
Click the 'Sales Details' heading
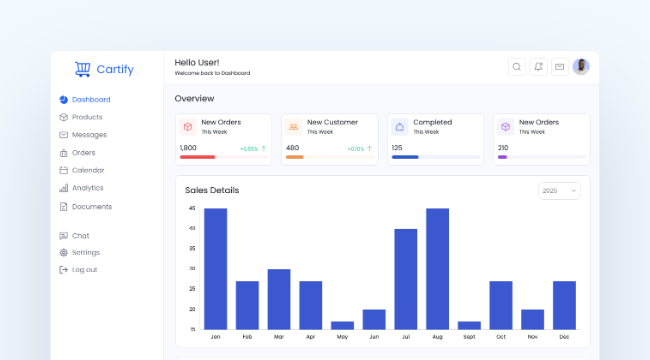click(x=212, y=190)
